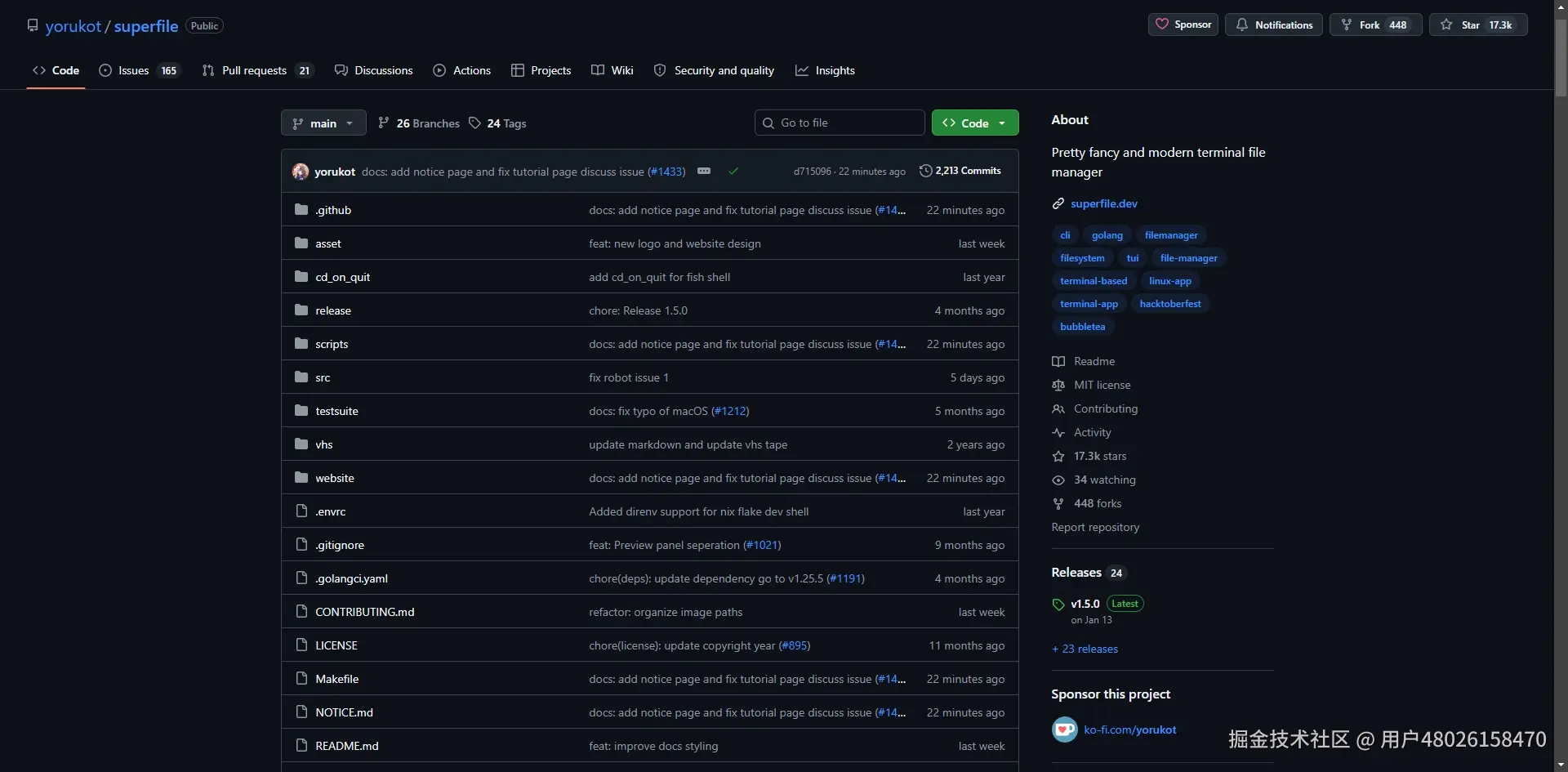The image size is (1568, 772).
Task: Open the Wiki tab
Action: coord(612,70)
